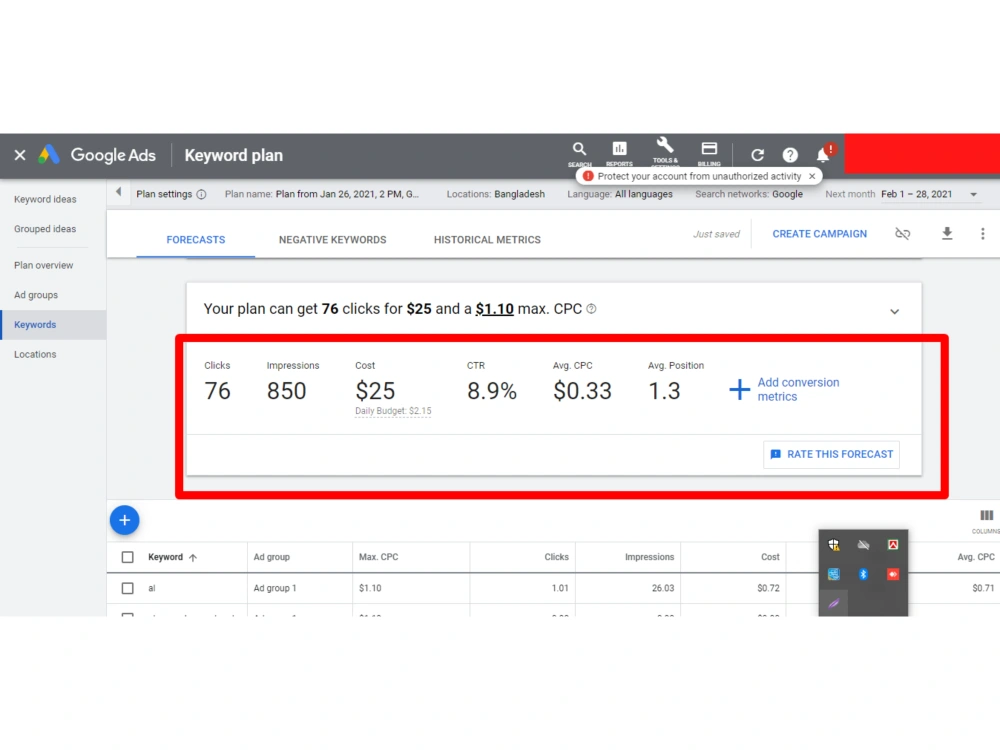Open Ad groups in sidebar

(x=36, y=295)
